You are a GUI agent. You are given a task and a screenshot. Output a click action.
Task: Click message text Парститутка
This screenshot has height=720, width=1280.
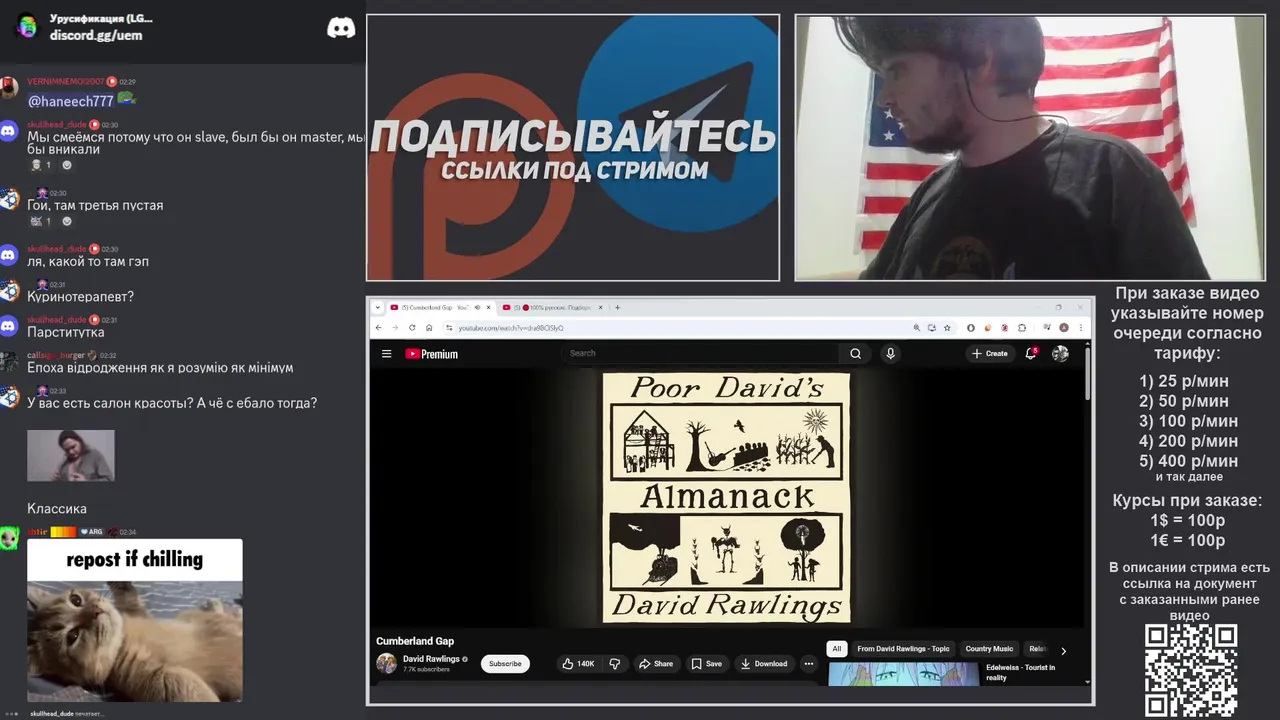pos(66,332)
